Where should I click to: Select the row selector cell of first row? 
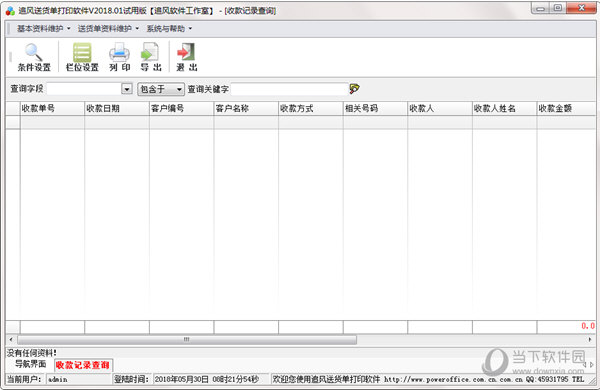tap(13, 122)
